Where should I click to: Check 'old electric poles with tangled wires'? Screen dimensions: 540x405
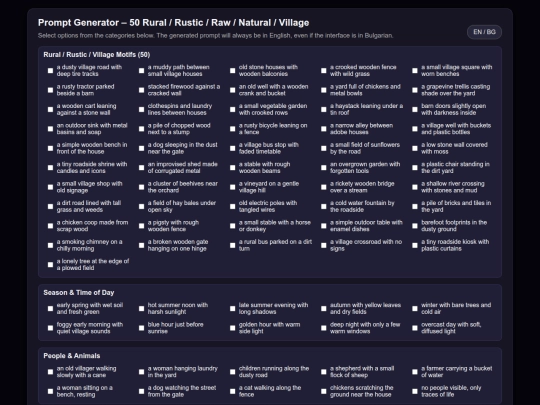(233, 207)
